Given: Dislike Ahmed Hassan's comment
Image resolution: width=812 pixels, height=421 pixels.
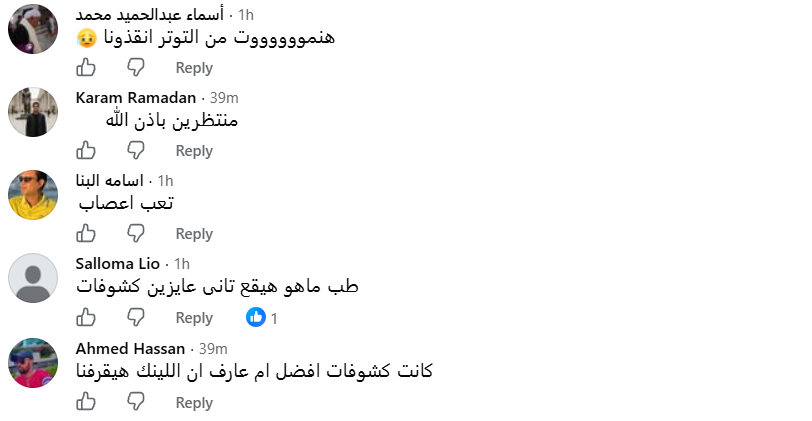Looking at the screenshot, I should tap(136, 402).
